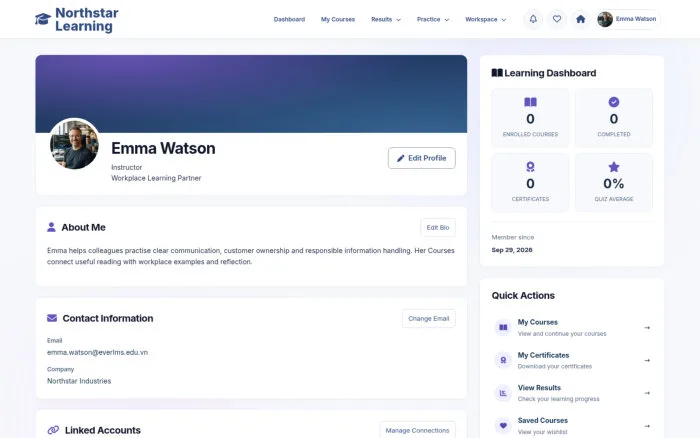700x438 pixels.
Task: Click the small user avatar in header
Action: [605, 19]
